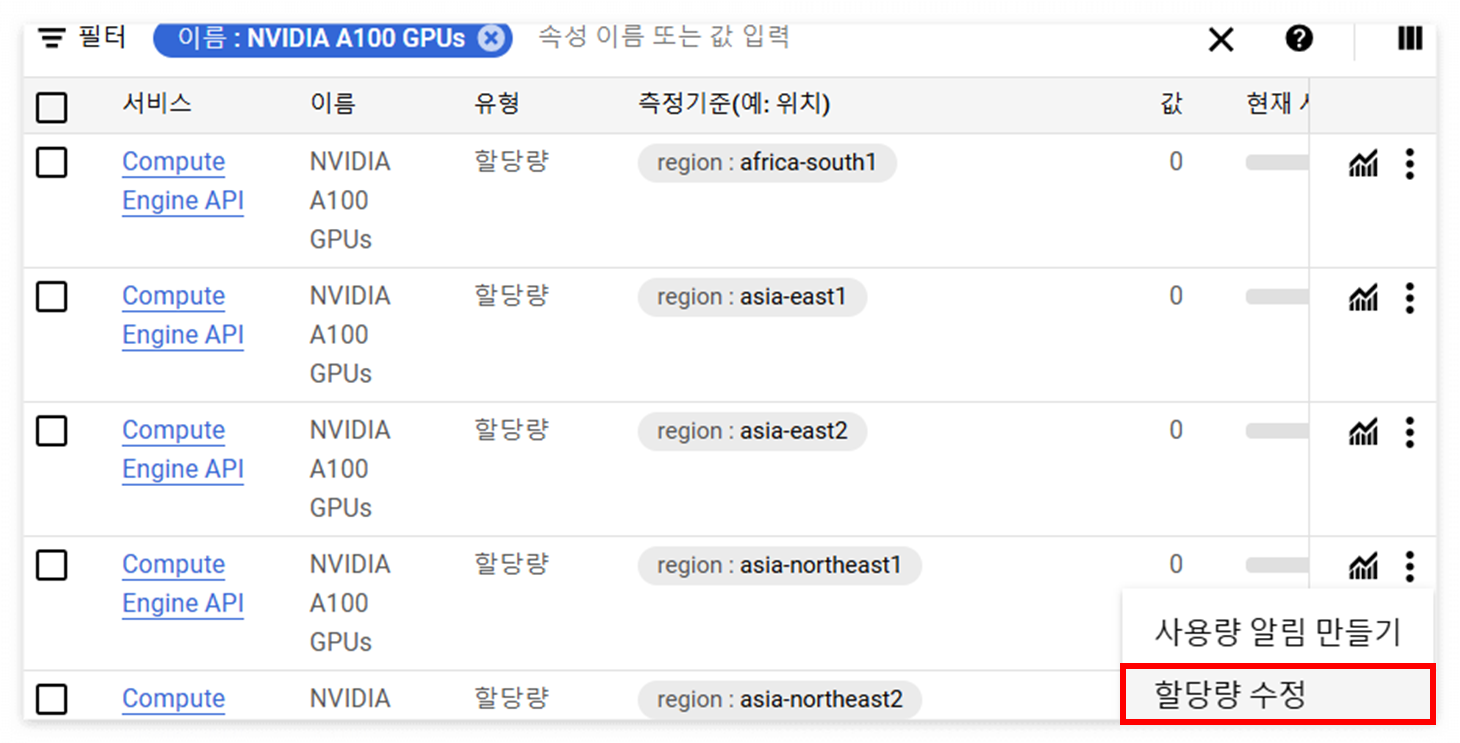This screenshot has width=1460, height=743.
Task: Open more actions menu for asia-east2 row
Action: click(1409, 432)
